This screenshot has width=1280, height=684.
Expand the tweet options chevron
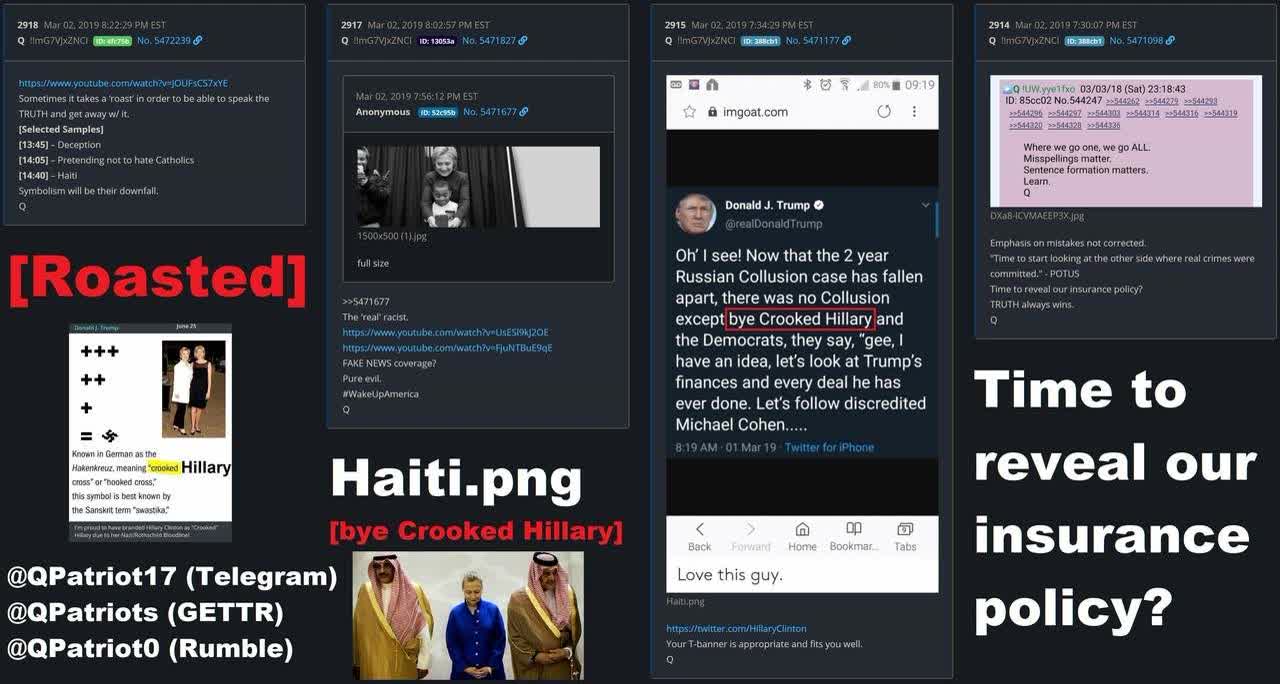coord(926,205)
